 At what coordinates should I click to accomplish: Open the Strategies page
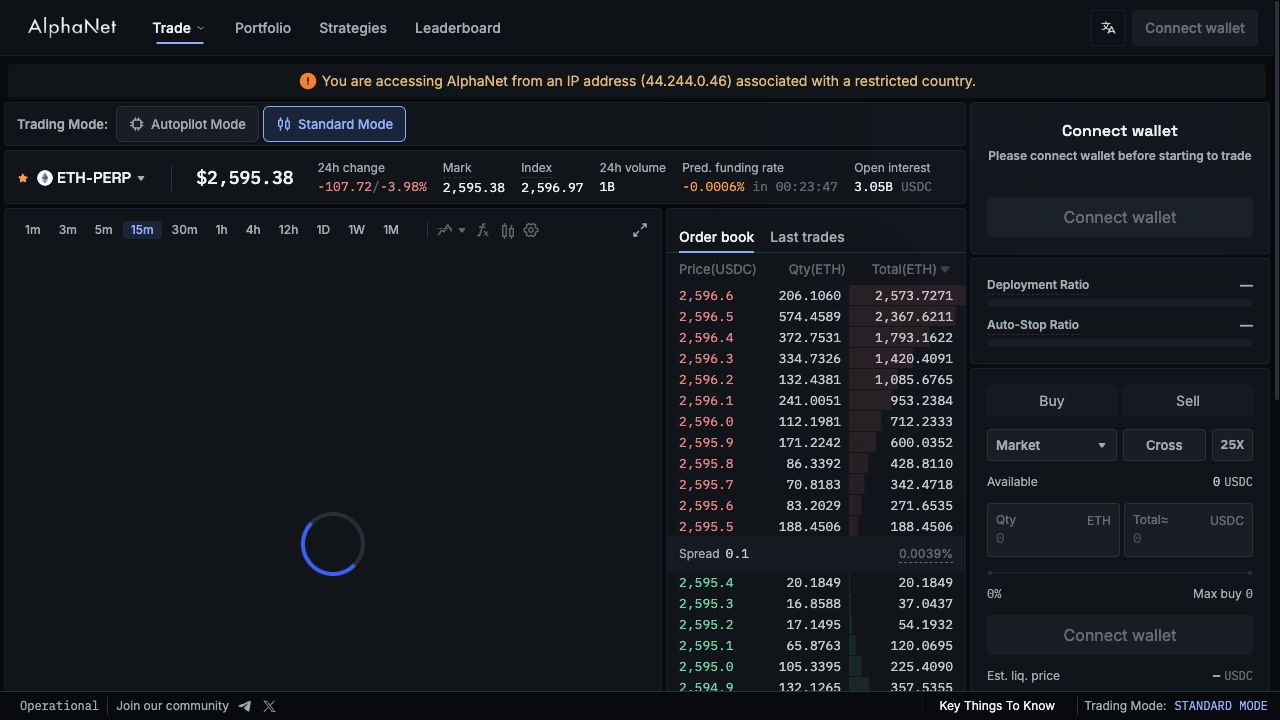click(x=353, y=28)
